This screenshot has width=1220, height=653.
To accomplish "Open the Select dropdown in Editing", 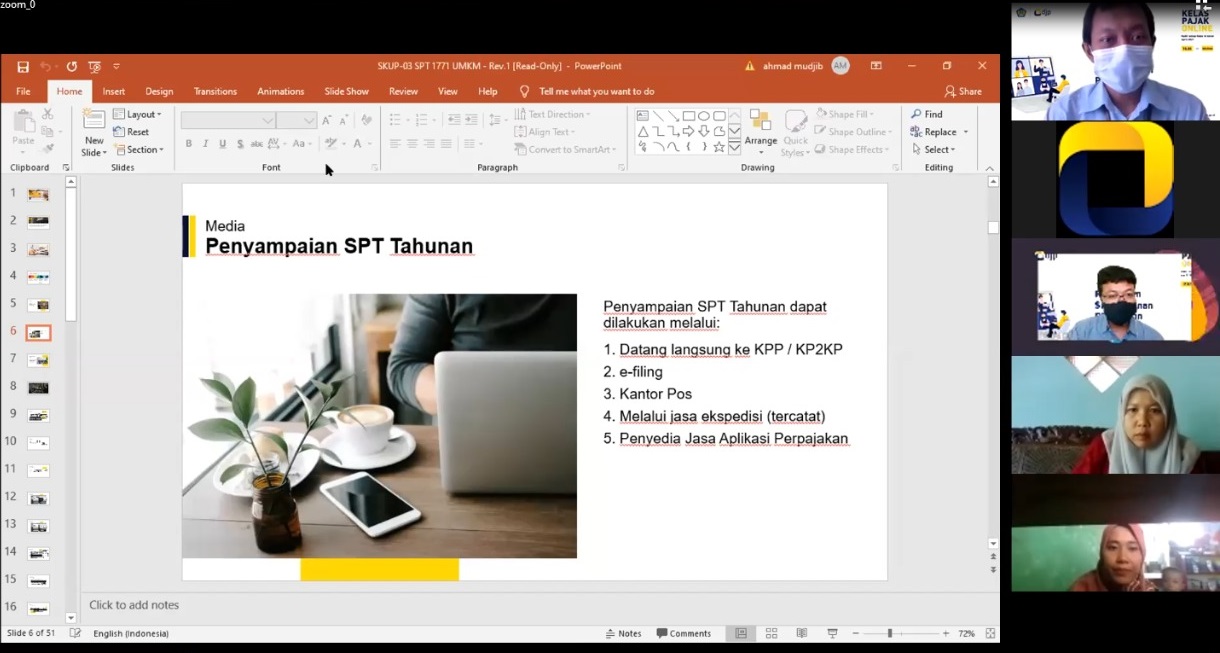I will (934, 150).
